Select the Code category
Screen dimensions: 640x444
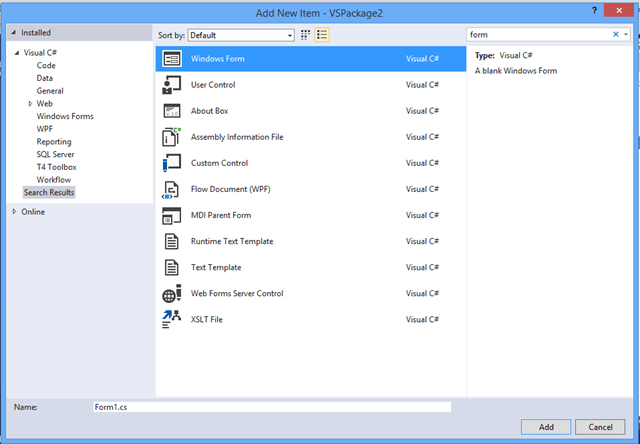point(46,65)
